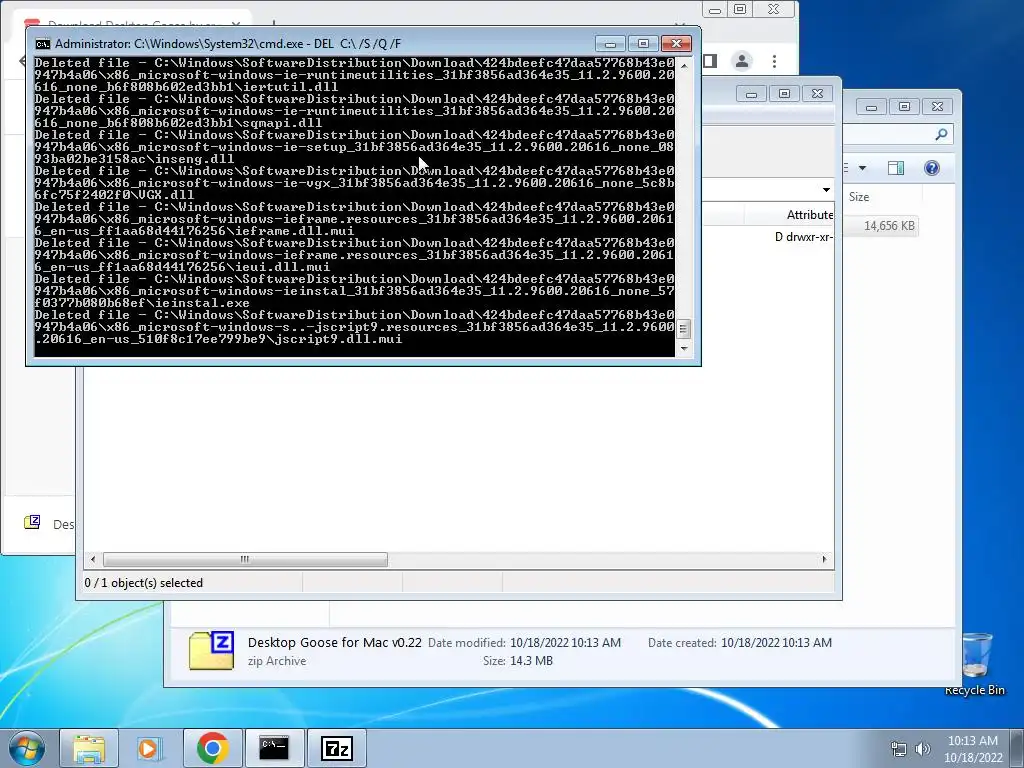Image resolution: width=1024 pixels, height=768 pixels.
Task: Click the clock showing 10:13 AM
Action: point(972,741)
